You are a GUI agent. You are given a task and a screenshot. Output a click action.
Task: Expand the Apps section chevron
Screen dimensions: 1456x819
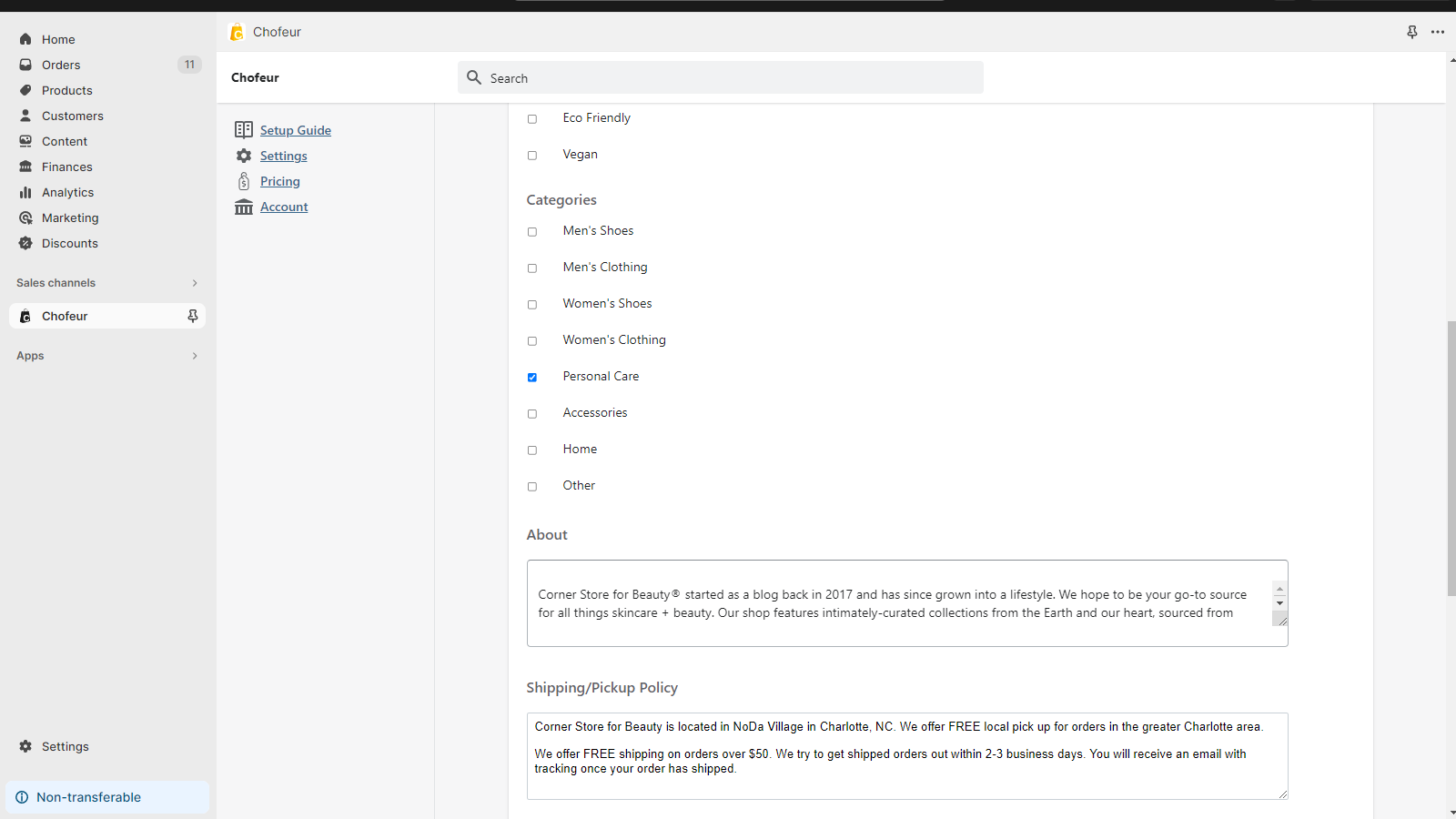pyautogui.click(x=195, y=356)
